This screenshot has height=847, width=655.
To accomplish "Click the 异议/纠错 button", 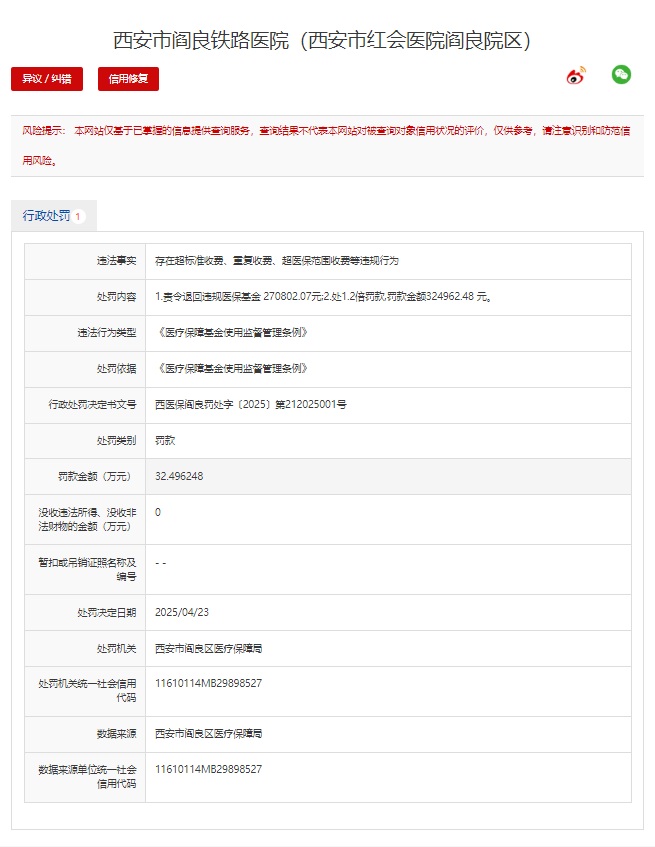I will [47, 79].
